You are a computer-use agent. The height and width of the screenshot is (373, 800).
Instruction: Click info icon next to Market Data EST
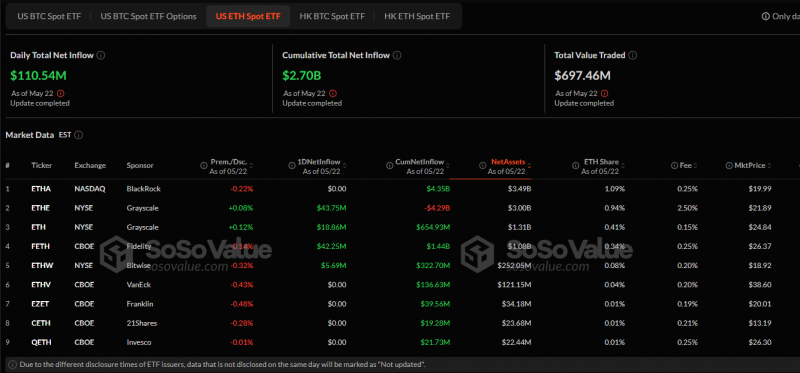pyautogui.click(x=79, y=135)
